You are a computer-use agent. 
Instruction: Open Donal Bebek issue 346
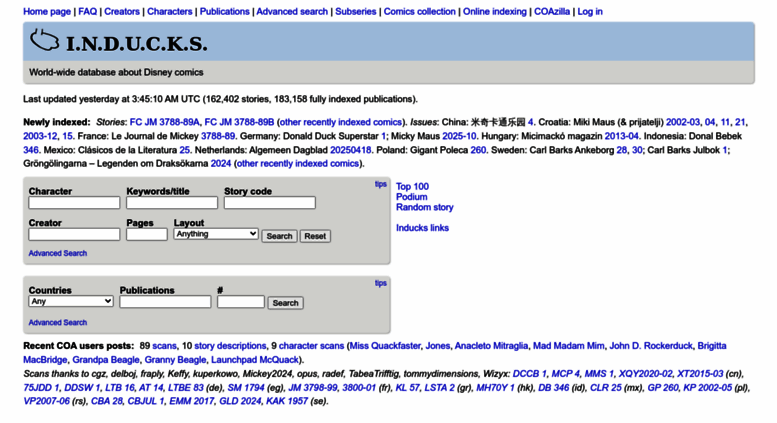pos(31,150)
